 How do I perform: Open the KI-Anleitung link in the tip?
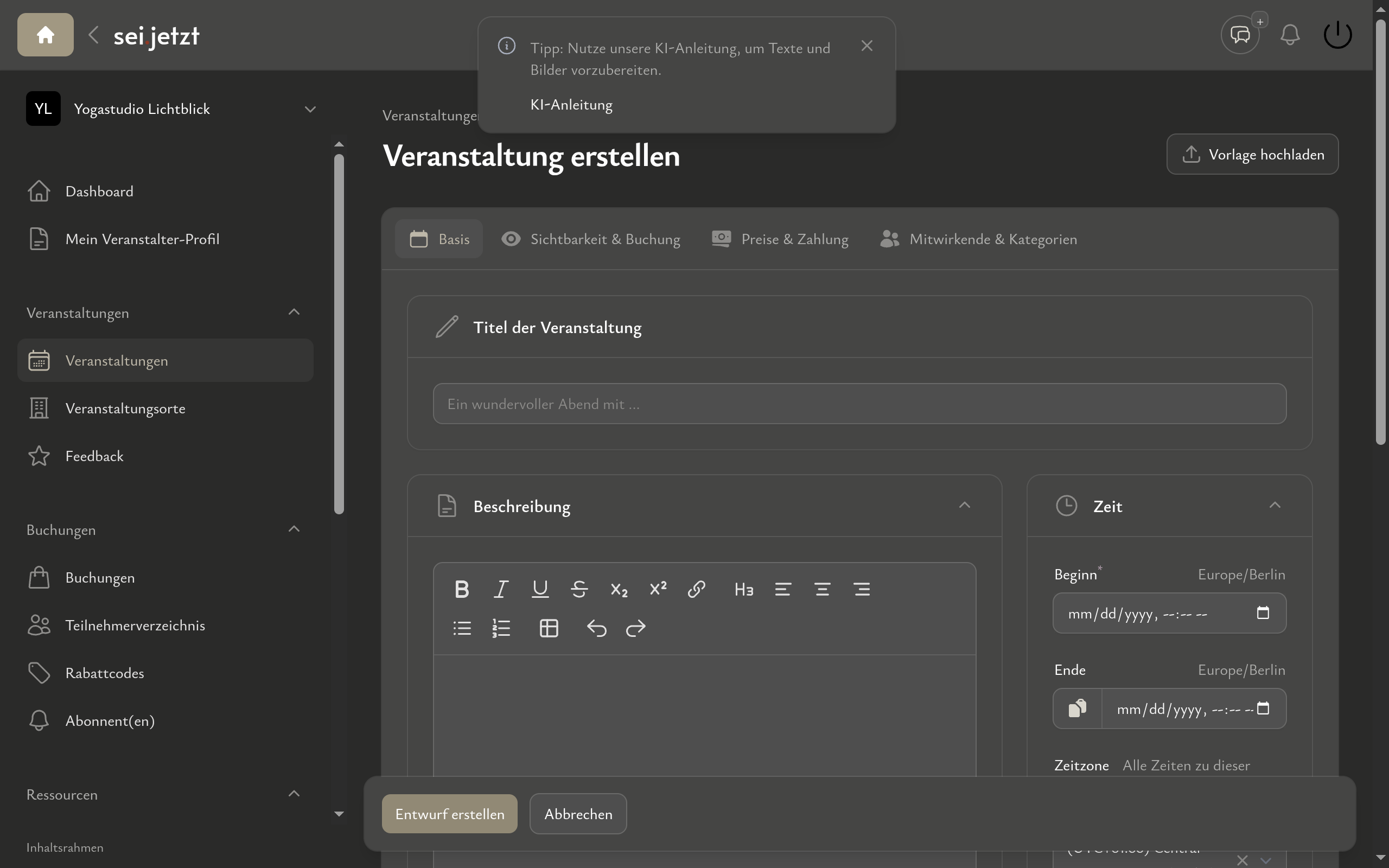pyautogui.click(x=571, y=105)
